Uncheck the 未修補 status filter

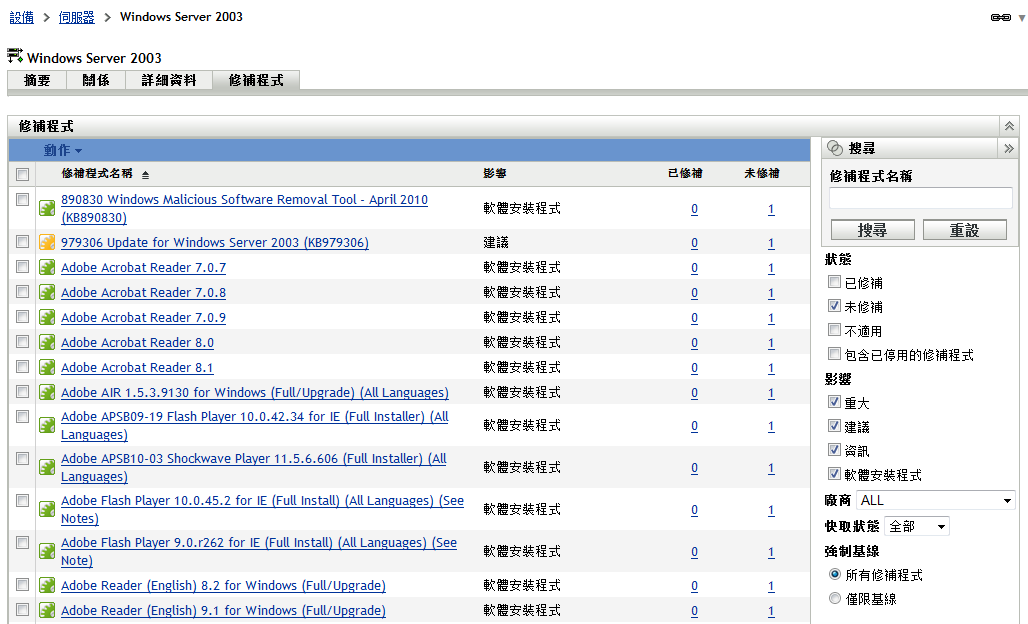click(834, 307)
